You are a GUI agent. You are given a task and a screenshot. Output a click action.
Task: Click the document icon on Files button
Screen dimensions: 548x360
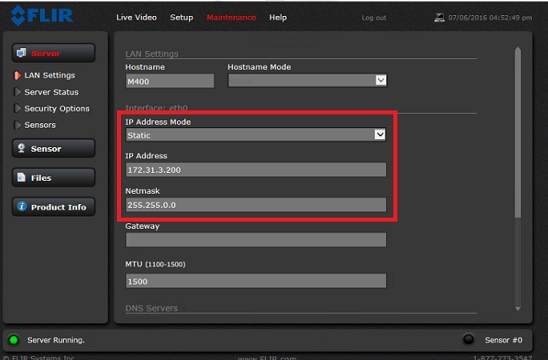pyautogui.click(x=21, y=177)
